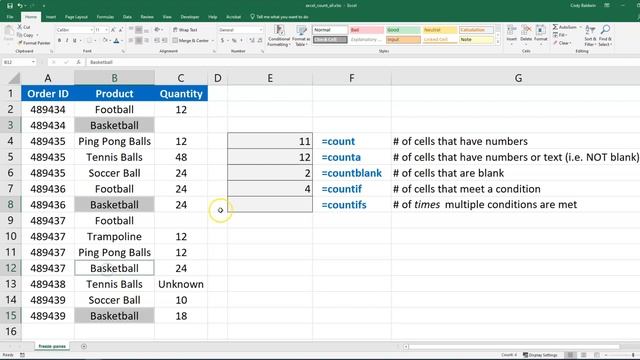Toggle Bold formatting
The width and height of the screenshot is (640, 360).
pos(60,40)
